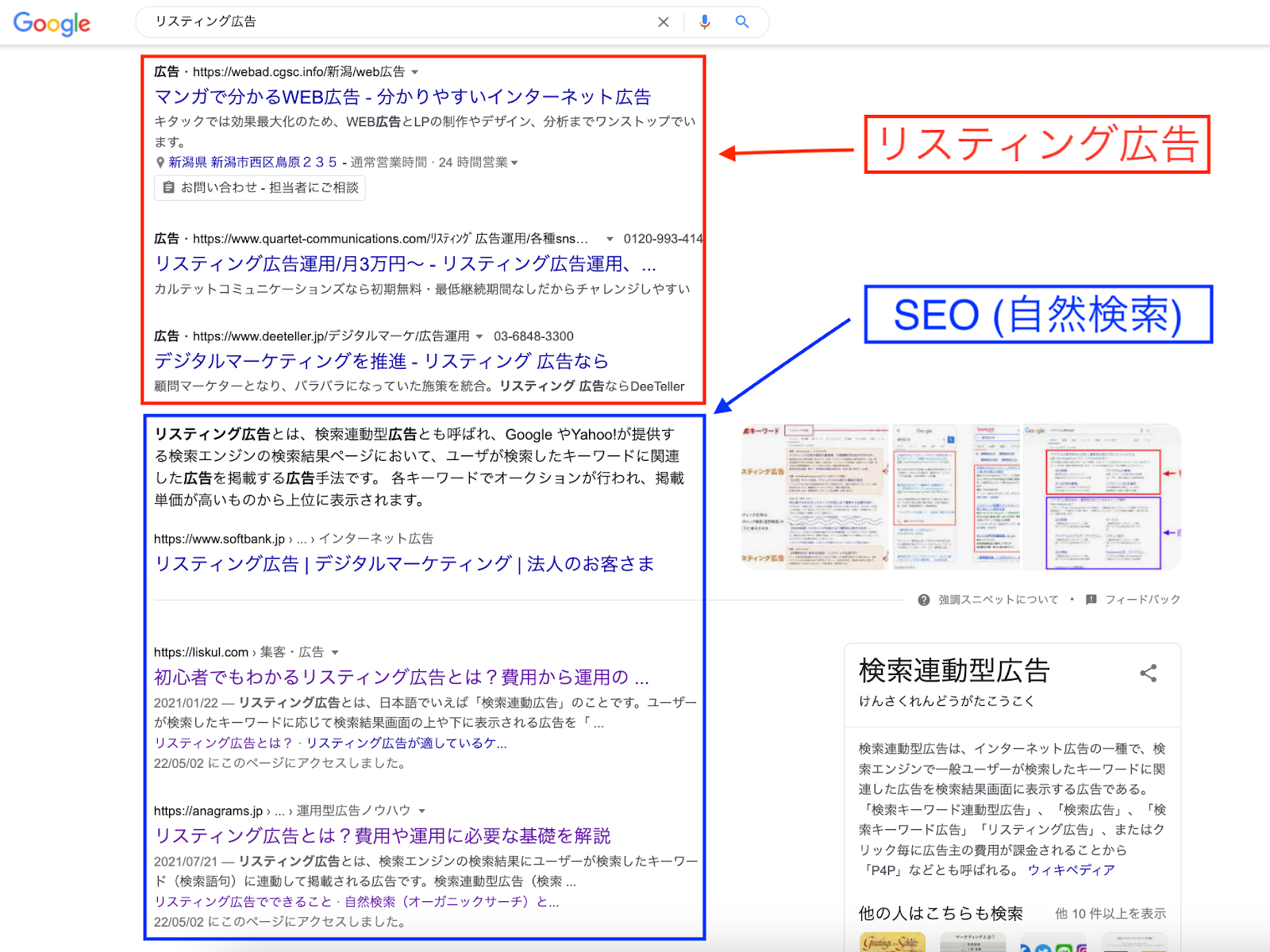Expand the dropdown arrow after liskul.com 集客・広告
The image size is (1270, 952).
335,652
